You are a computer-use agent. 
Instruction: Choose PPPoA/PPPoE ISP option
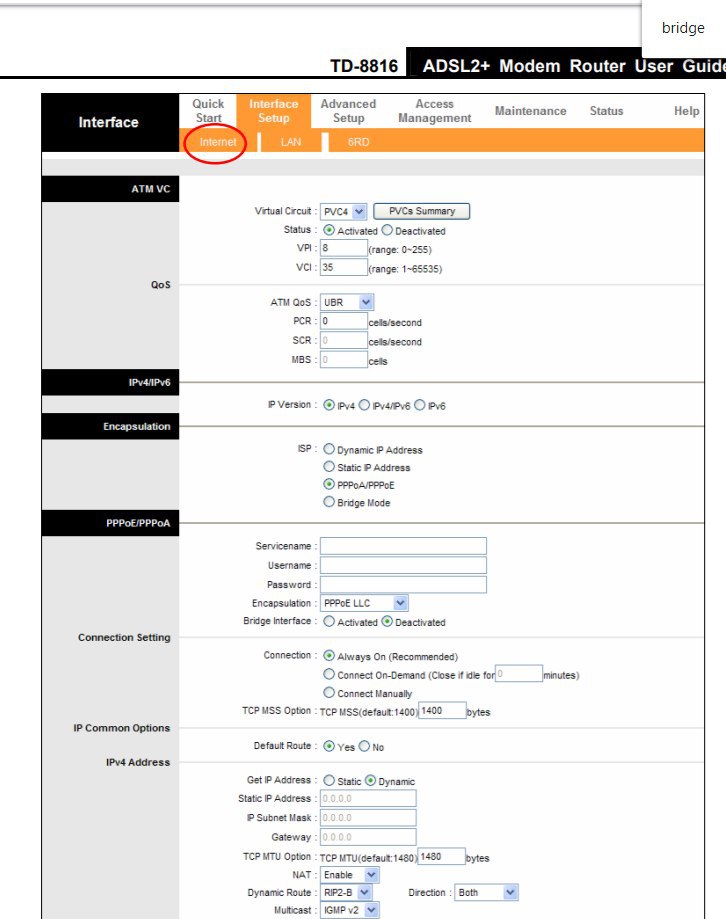[329, 484]
